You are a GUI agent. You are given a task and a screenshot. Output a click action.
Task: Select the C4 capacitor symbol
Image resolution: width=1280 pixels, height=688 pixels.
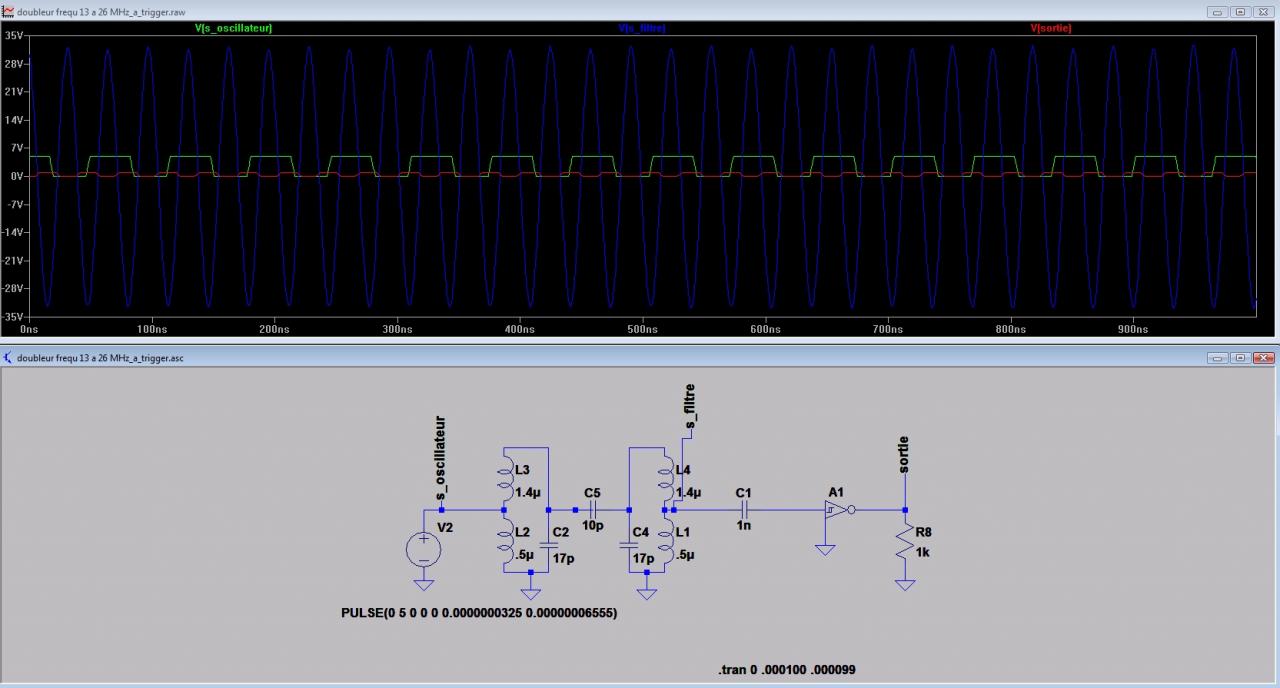(629, 544)
